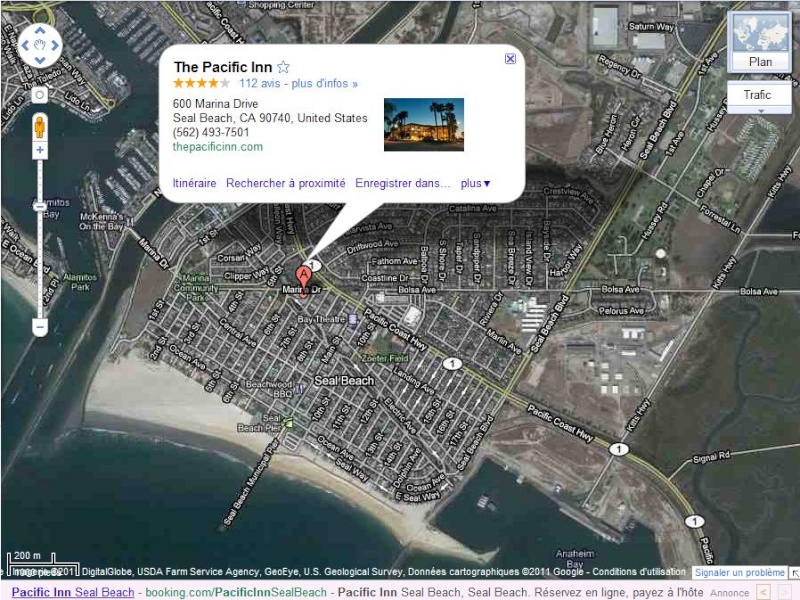
Task: Switch to Plan map view
Action: (760, 62)
